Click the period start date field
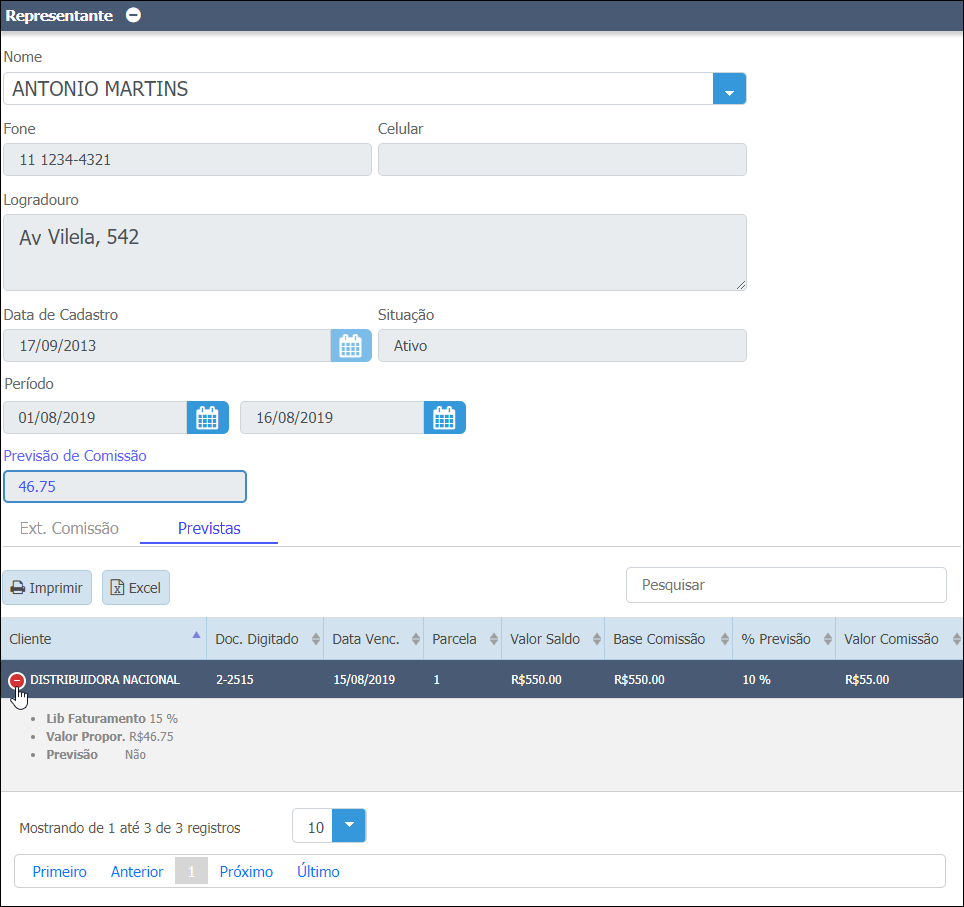 (95, 418)
